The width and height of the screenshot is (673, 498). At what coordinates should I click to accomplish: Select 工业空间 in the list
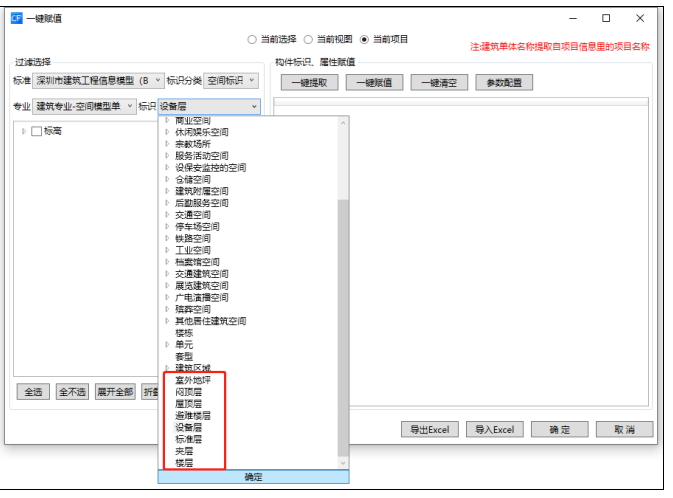(193, 250)
